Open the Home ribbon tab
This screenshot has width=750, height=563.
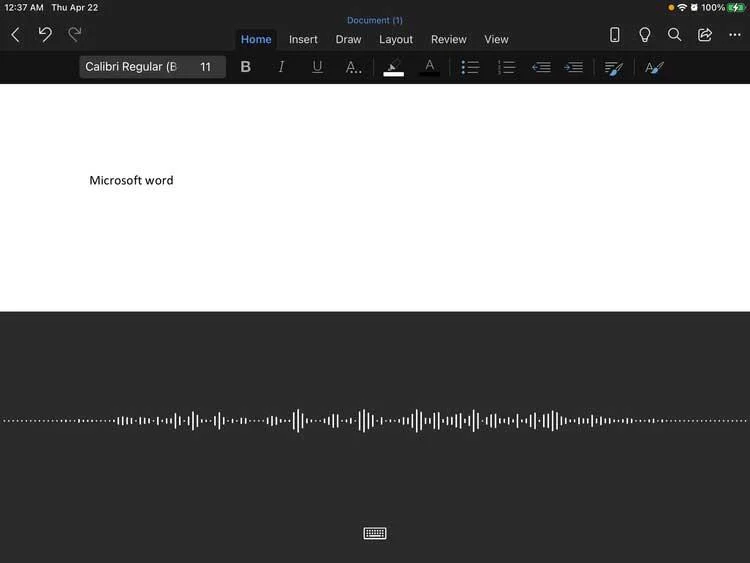click(x=256, y=39)
